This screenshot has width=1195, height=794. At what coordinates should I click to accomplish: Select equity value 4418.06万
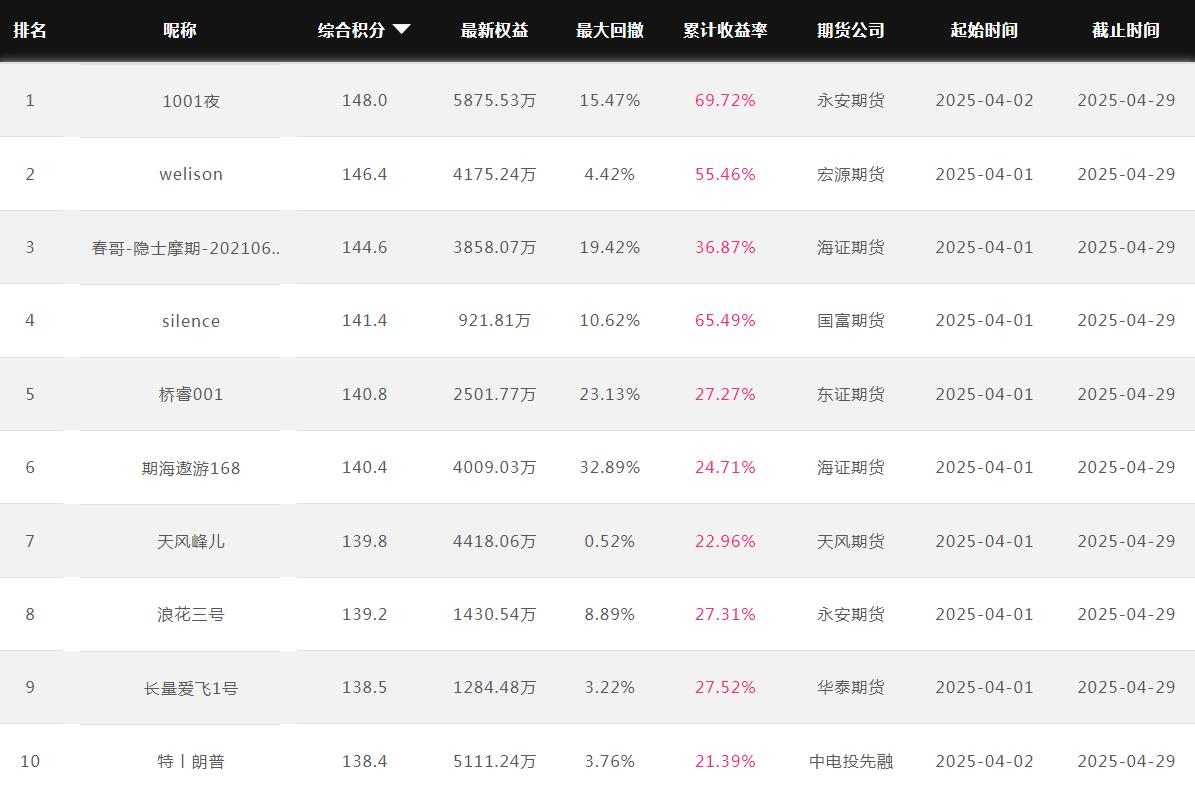coord(495,542)
